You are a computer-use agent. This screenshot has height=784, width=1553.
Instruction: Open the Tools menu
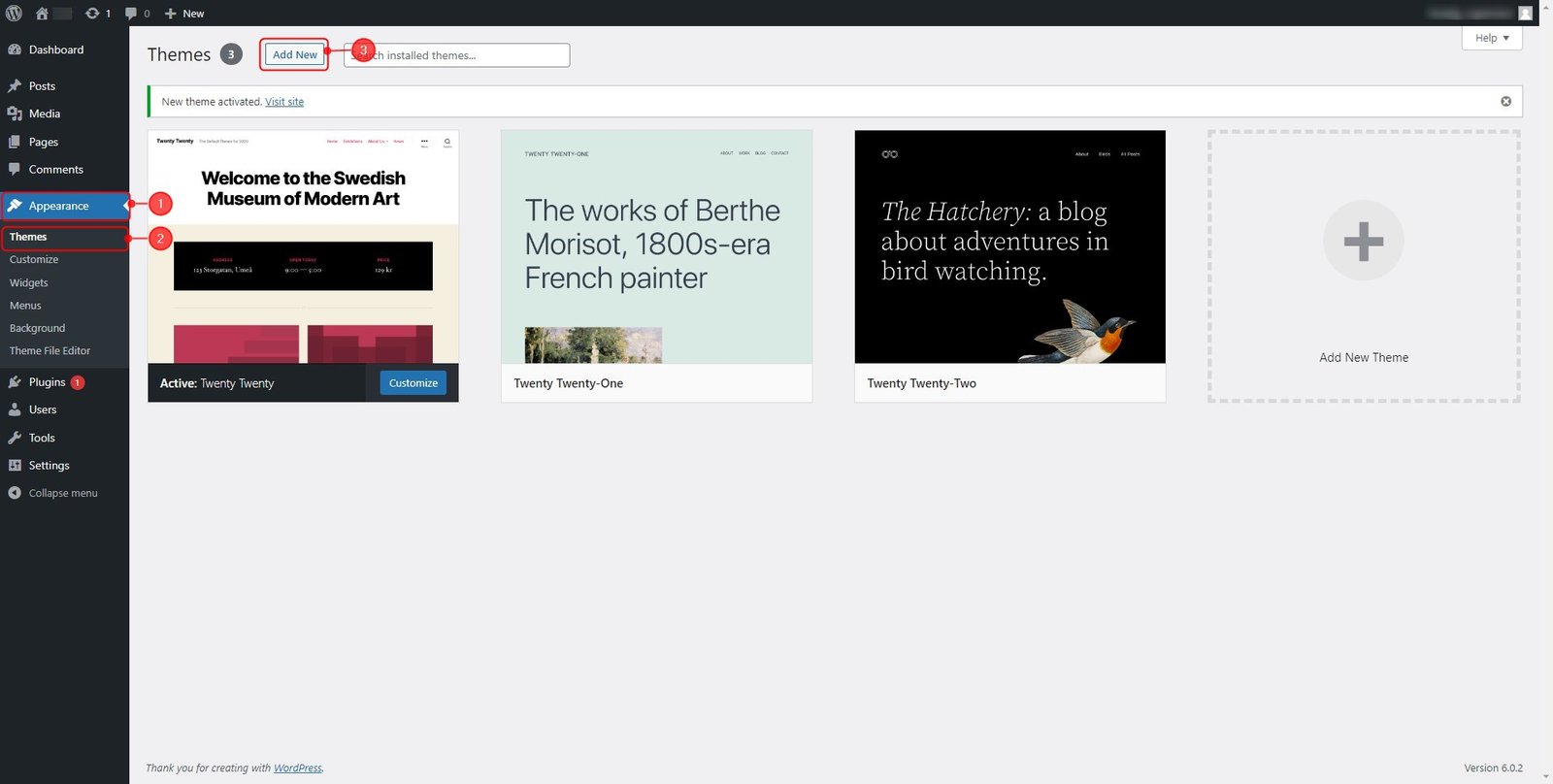[x=64, y=439]
